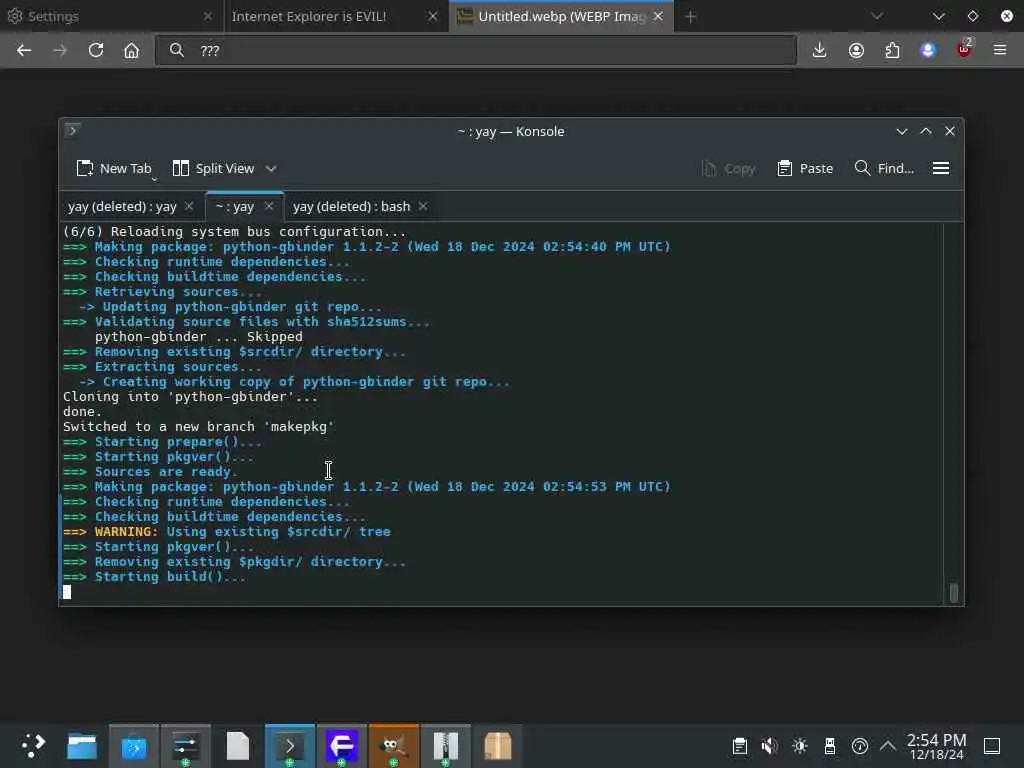Click the Konsole terminal scrollbar handle
Screen dimensions: 1024x768
click(x=953, y=592)
